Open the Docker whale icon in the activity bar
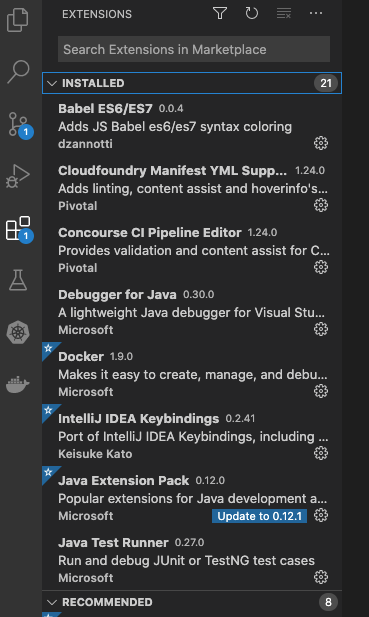The height and width of the screenshot is (617, 369). pyautogui.click(x=18, y=384)
